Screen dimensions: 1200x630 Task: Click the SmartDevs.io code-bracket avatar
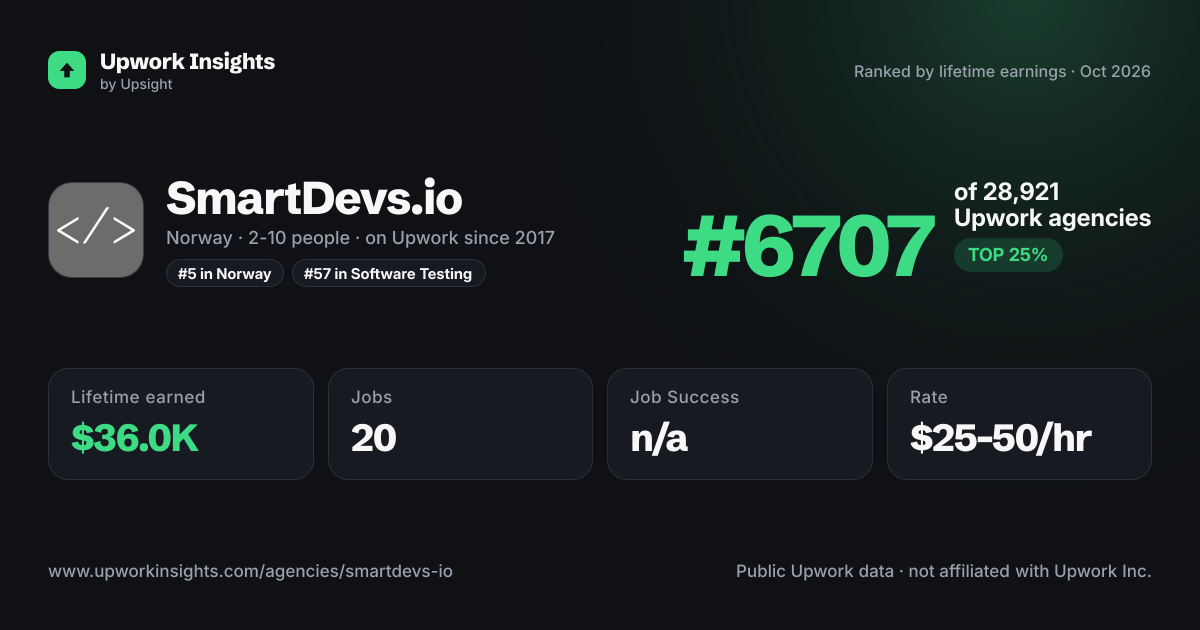[96, 230]
